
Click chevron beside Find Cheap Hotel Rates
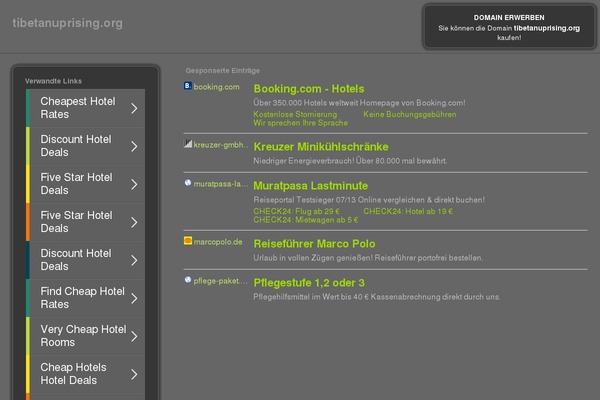[x=134, y=298]
